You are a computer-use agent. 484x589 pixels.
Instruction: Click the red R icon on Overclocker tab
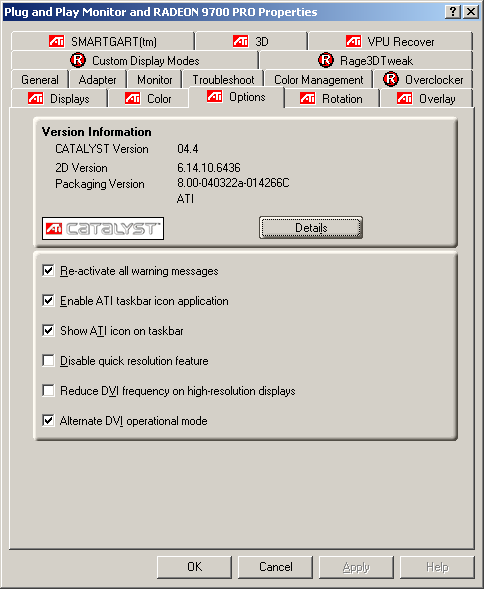tap(391, 79)
